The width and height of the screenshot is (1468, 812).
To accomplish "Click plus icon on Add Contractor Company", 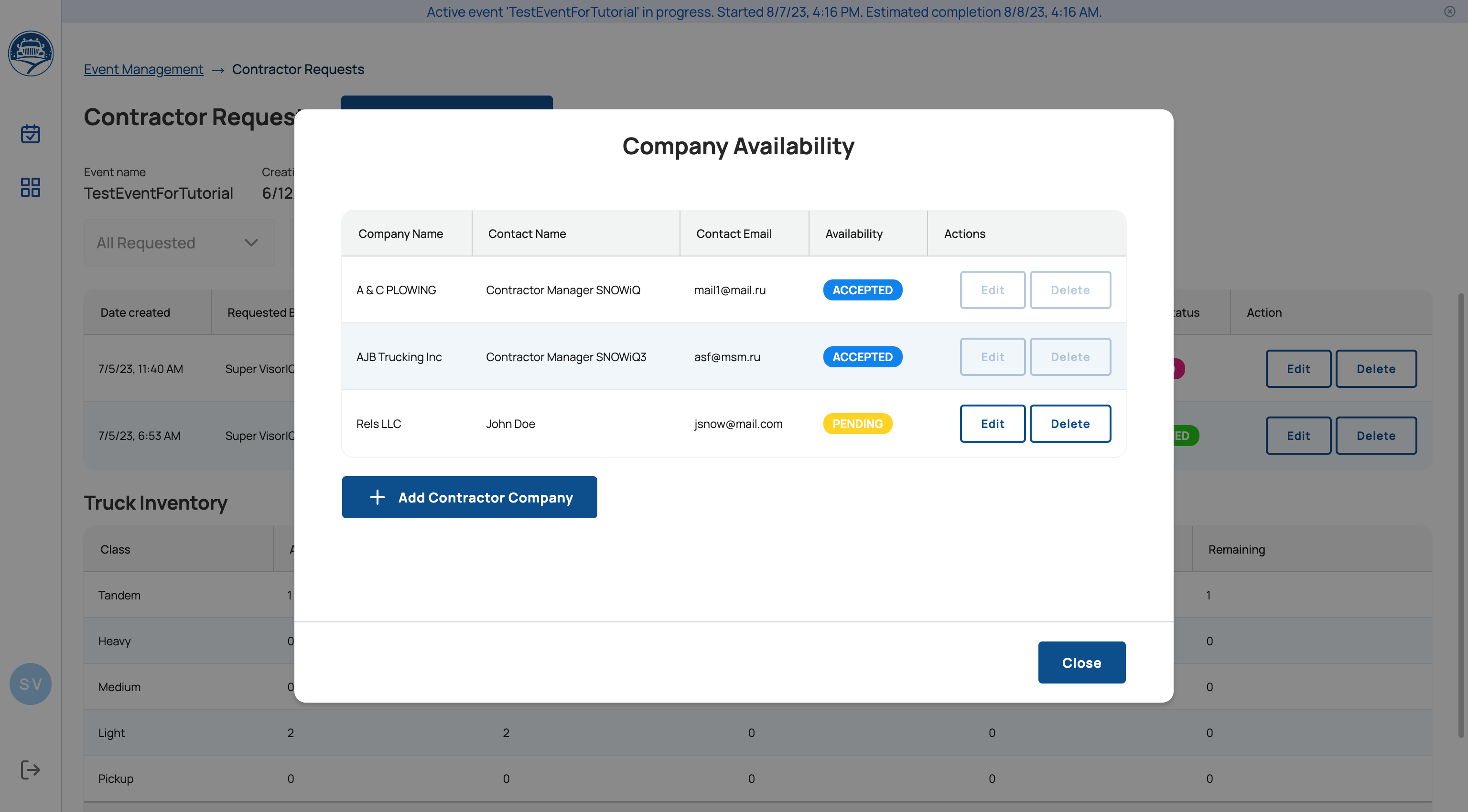I will tap(377, 497).
